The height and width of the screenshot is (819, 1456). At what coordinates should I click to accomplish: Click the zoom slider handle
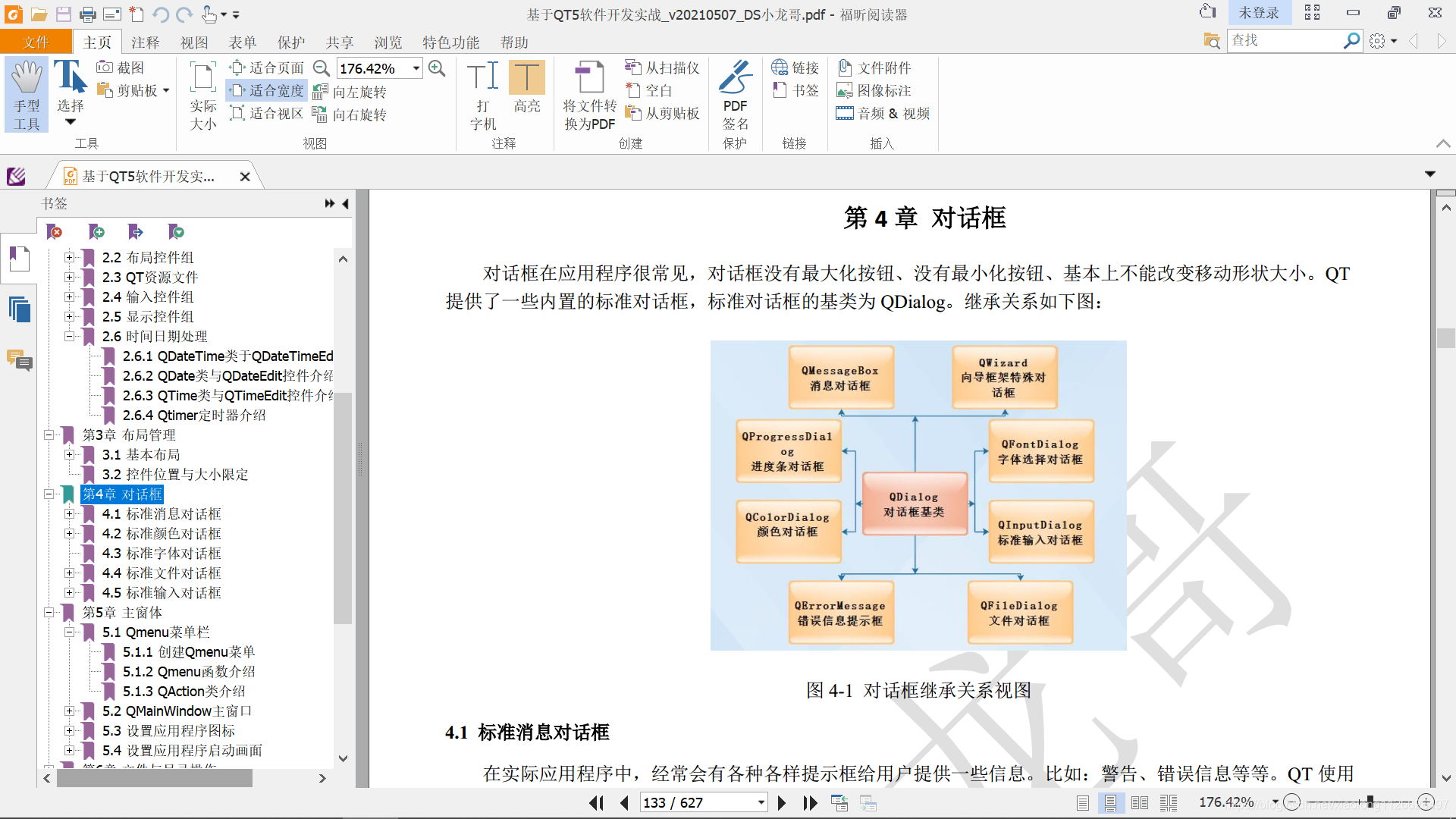1370,802
